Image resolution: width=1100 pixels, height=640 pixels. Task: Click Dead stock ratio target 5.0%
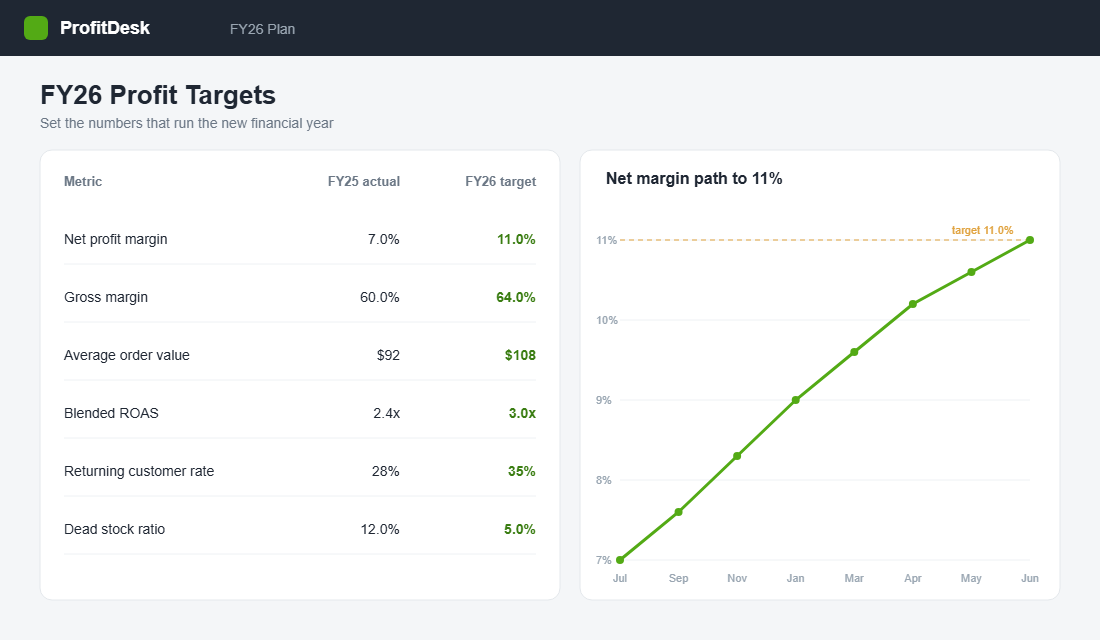(520, 529)
